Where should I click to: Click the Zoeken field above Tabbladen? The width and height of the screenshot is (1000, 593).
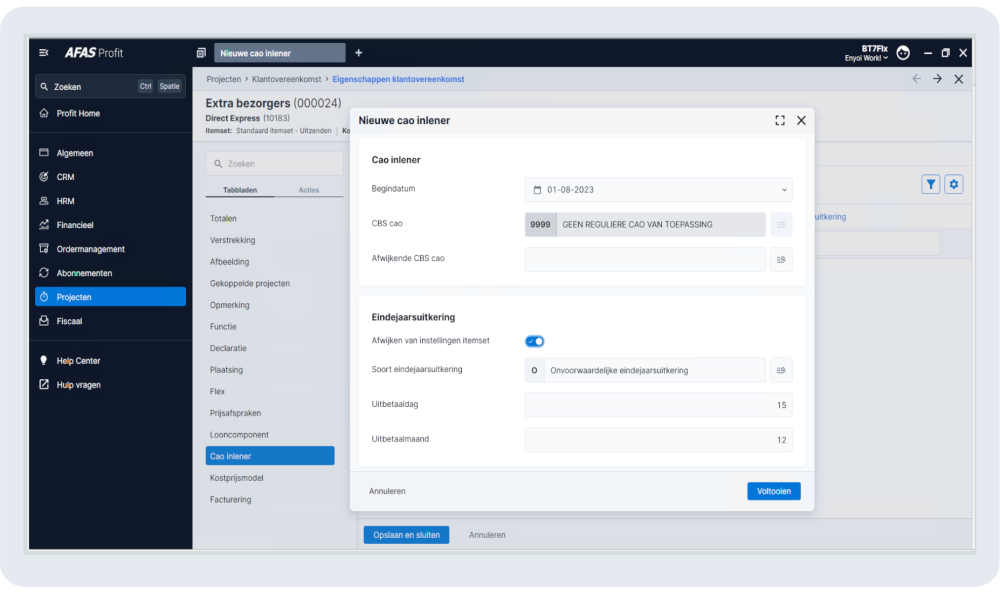coord(274,164)
